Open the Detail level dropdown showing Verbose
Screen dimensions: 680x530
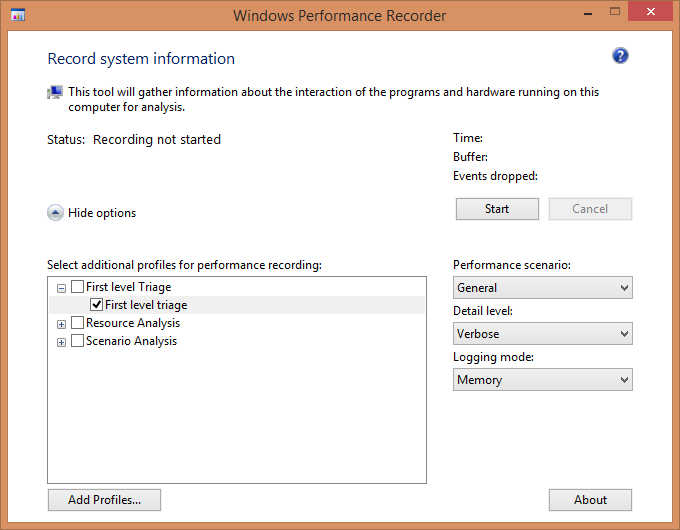pyautogui.click(x=543, y=334)
